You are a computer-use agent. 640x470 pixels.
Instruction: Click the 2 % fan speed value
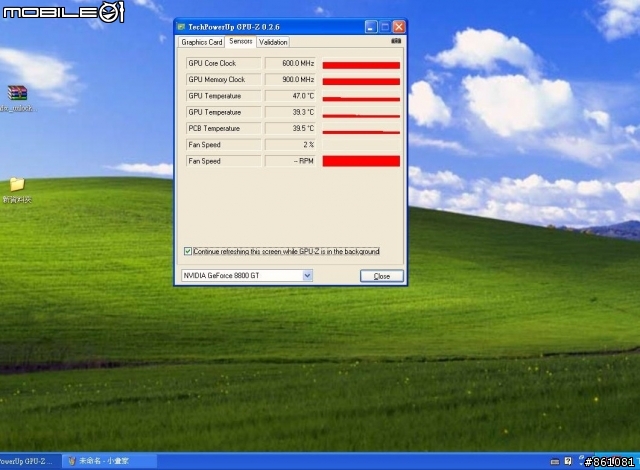click(x=291, y=145)
